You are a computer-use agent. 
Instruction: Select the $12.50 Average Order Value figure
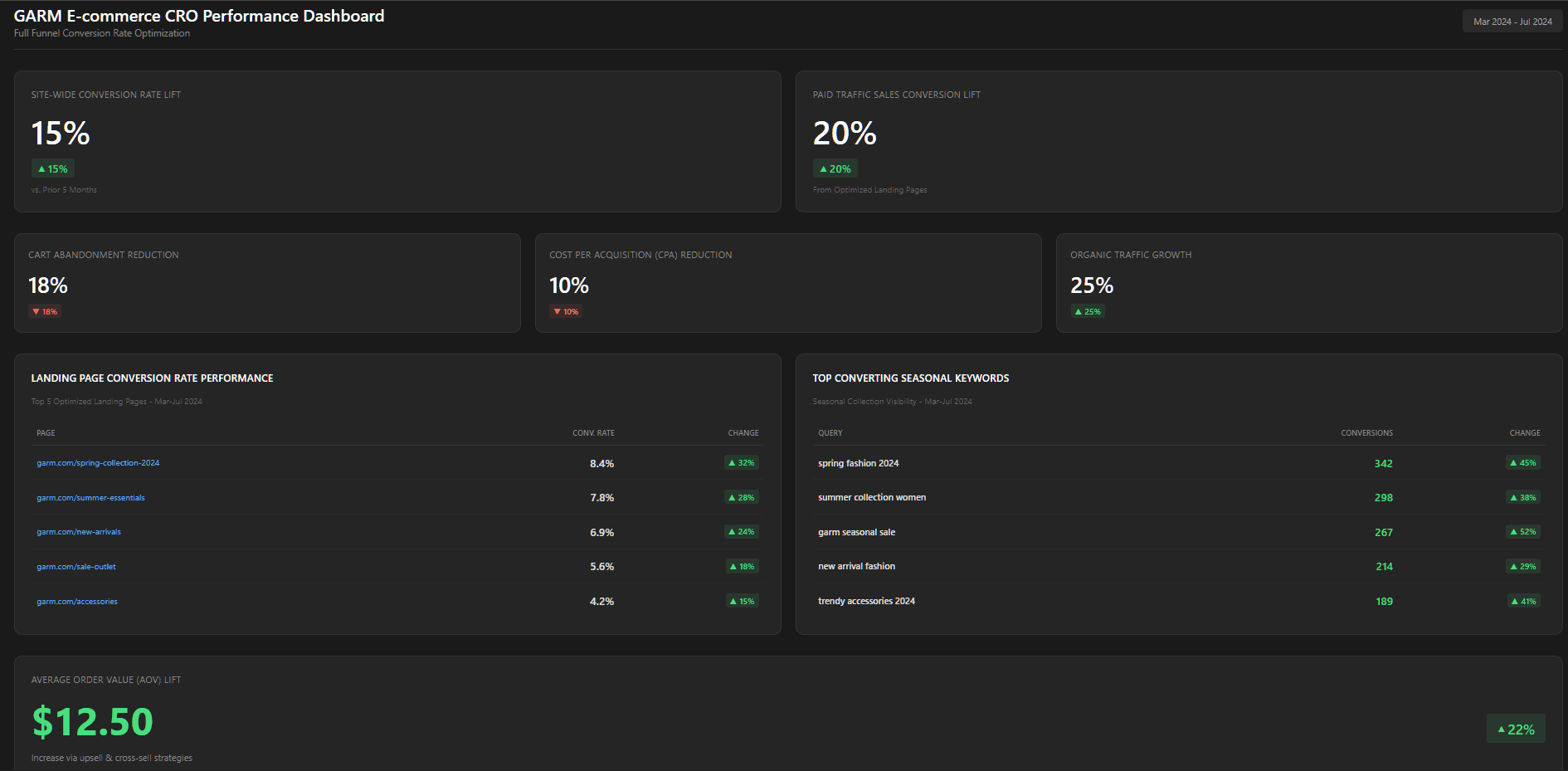click(93, 722)
